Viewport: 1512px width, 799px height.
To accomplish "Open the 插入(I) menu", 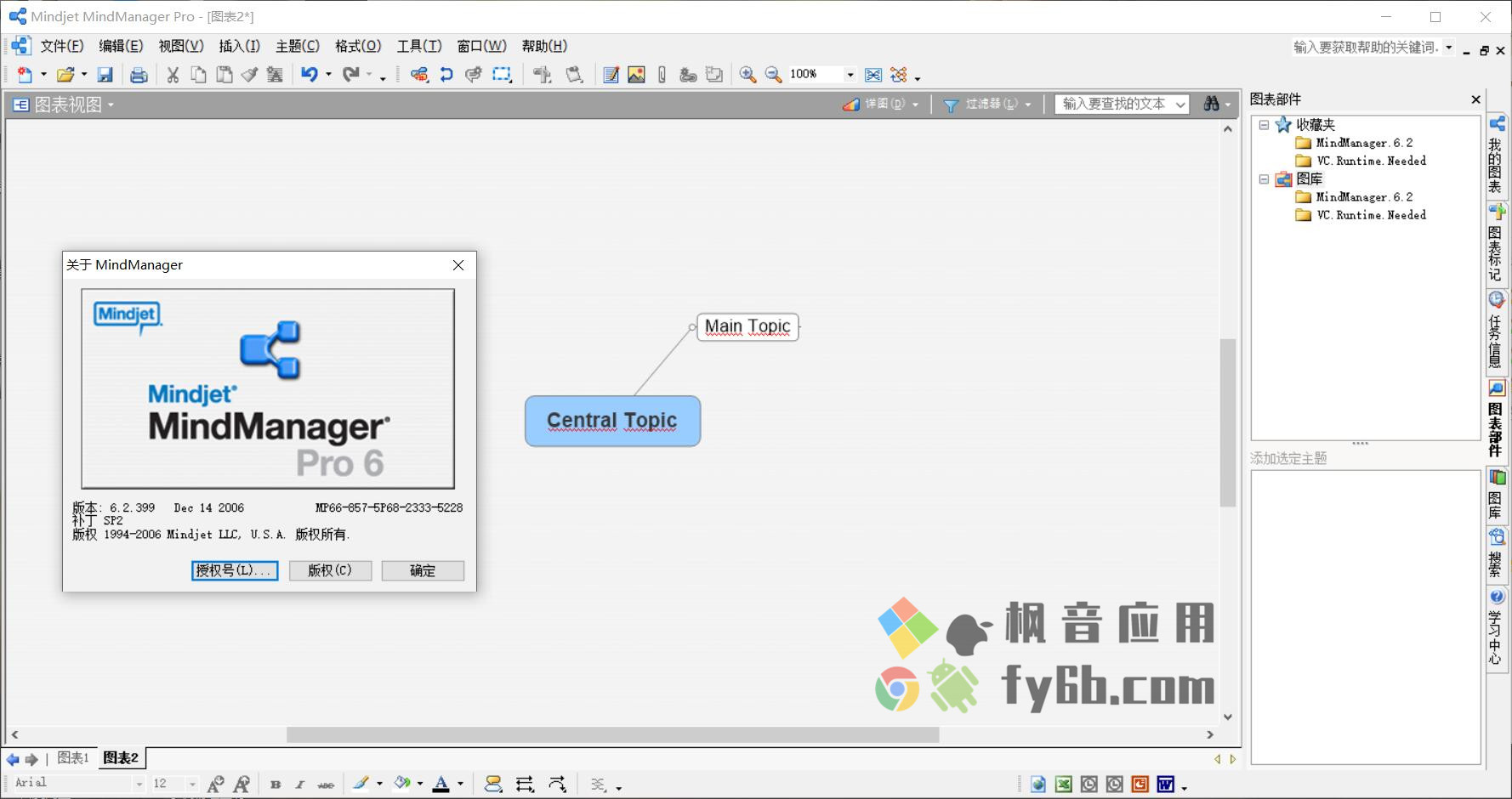I will [x=239, y=46].
